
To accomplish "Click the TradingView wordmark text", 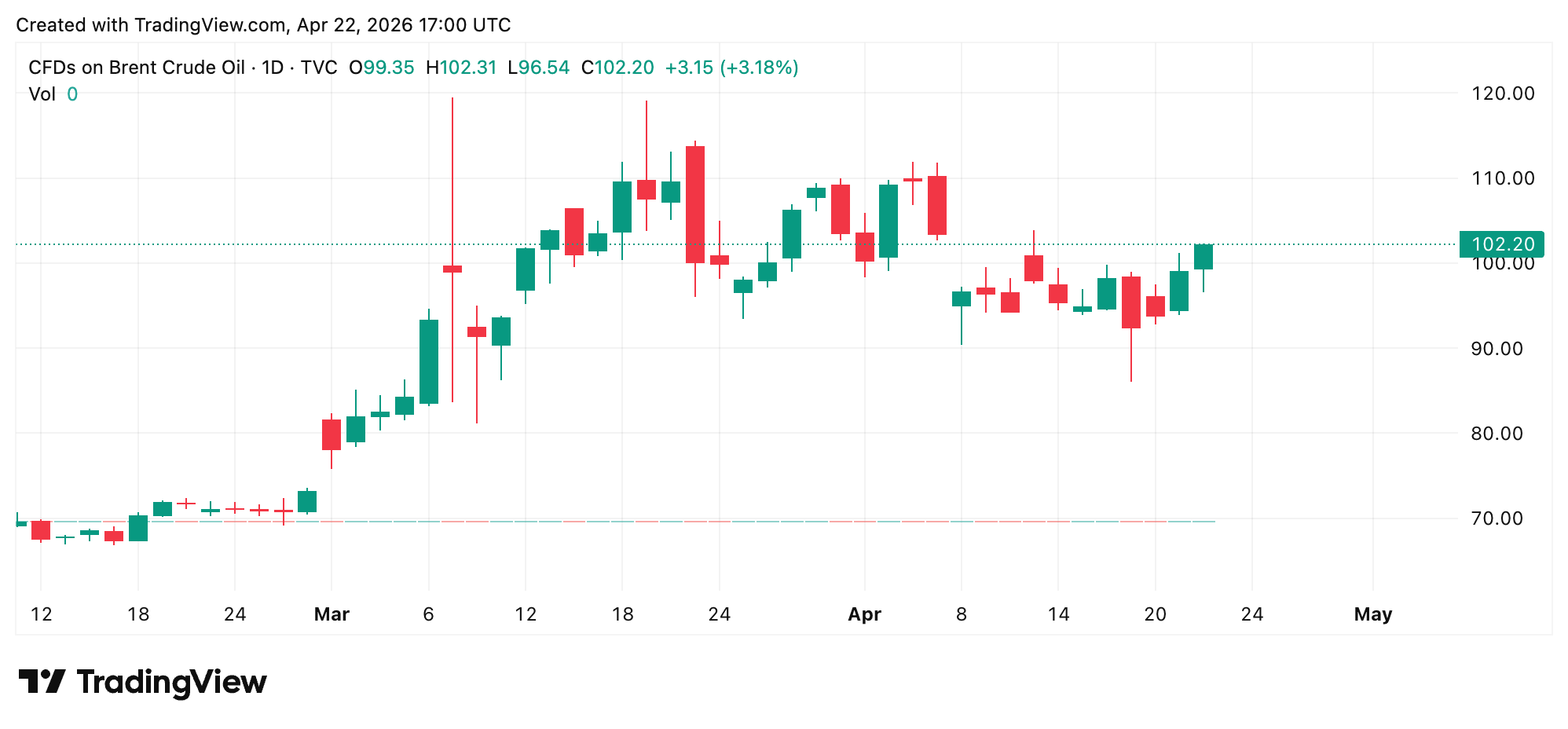I will 171,682.
